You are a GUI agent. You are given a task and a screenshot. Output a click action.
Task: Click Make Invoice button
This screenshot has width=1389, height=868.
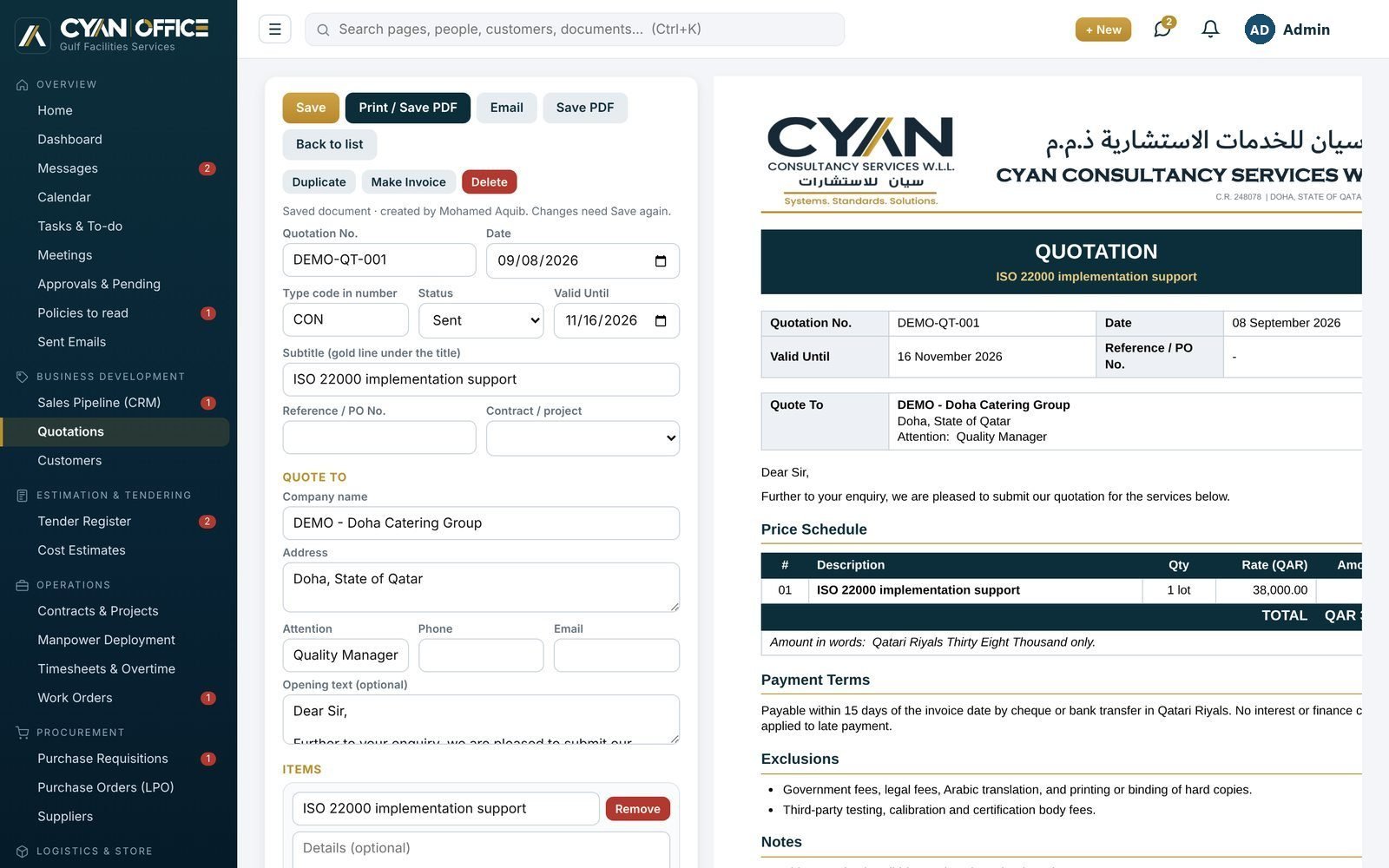(408, 182)
